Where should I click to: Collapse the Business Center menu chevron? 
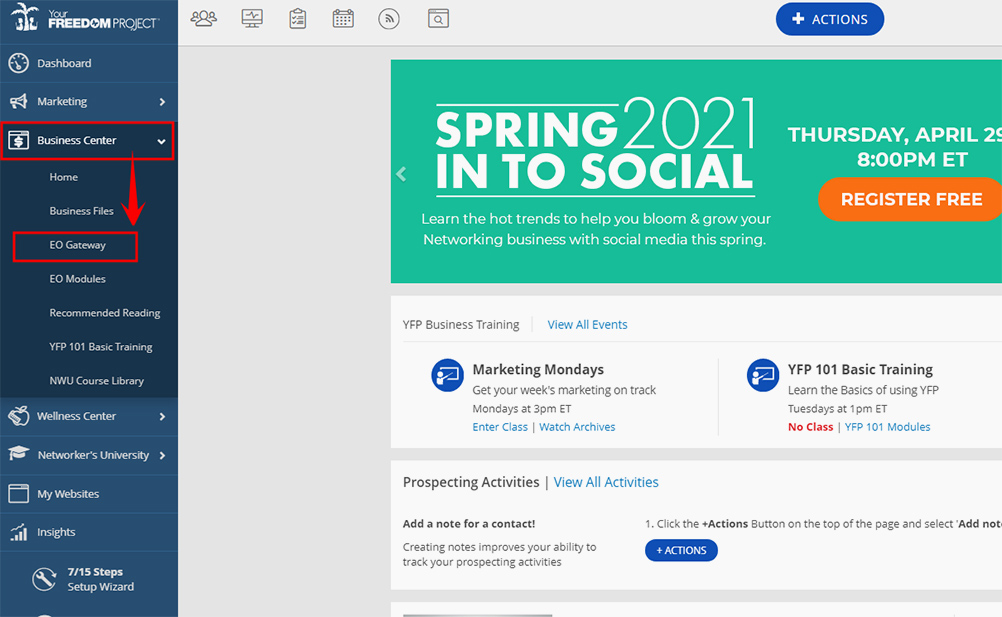click(x=162, y=141)
